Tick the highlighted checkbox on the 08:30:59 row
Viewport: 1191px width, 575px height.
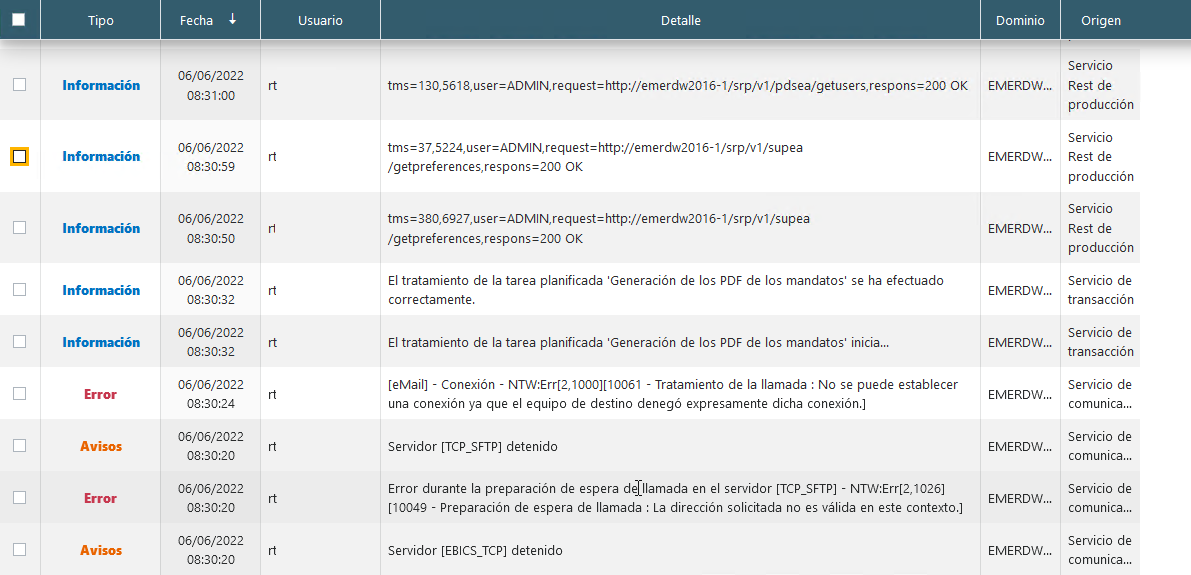pyautogui.click(x=19, y=156)
